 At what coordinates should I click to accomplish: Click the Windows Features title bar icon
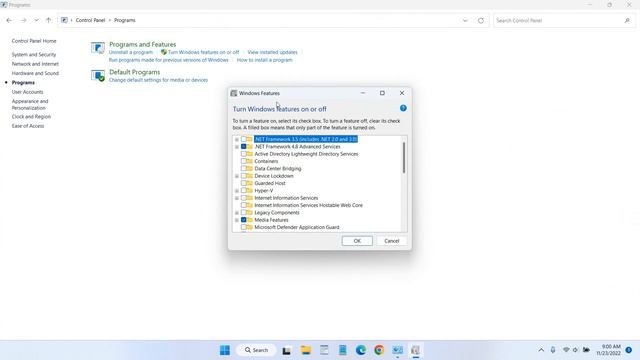234,93
